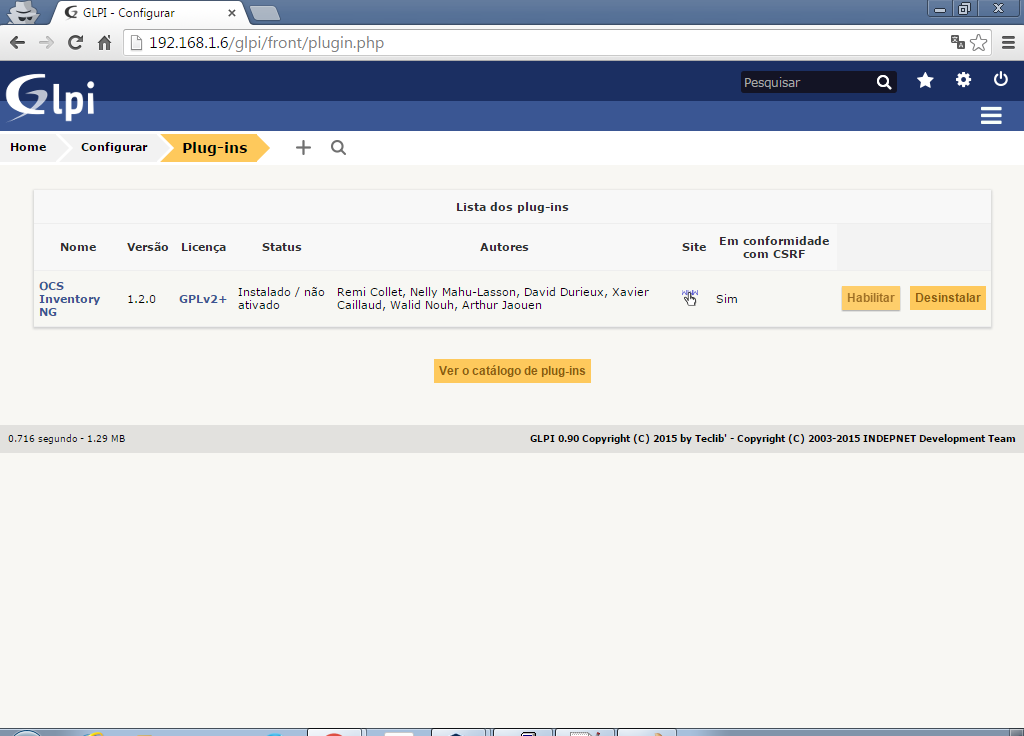The width and height of the screenshot is (1024, 736).
Task: Click the logout power icon
Action: [x=1000, y=79]
